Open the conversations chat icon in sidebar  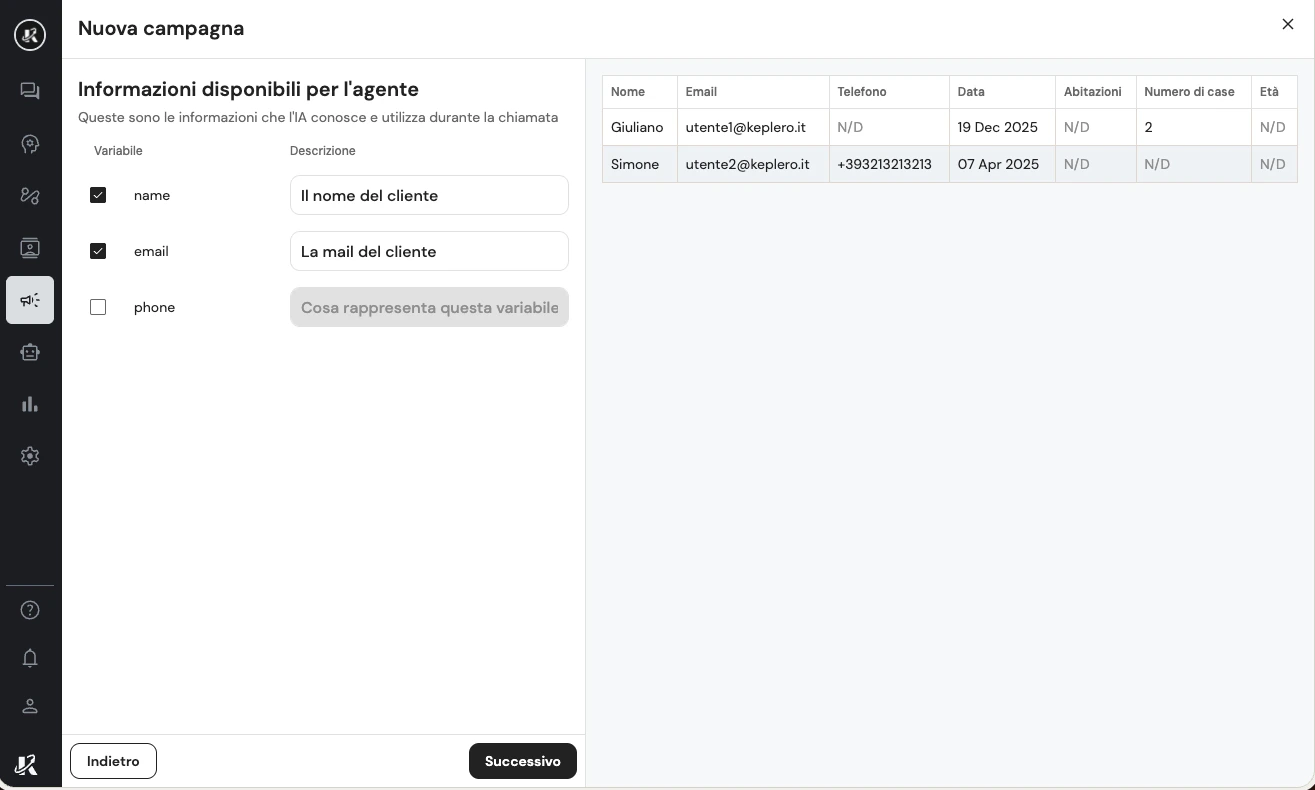[30, 91]
